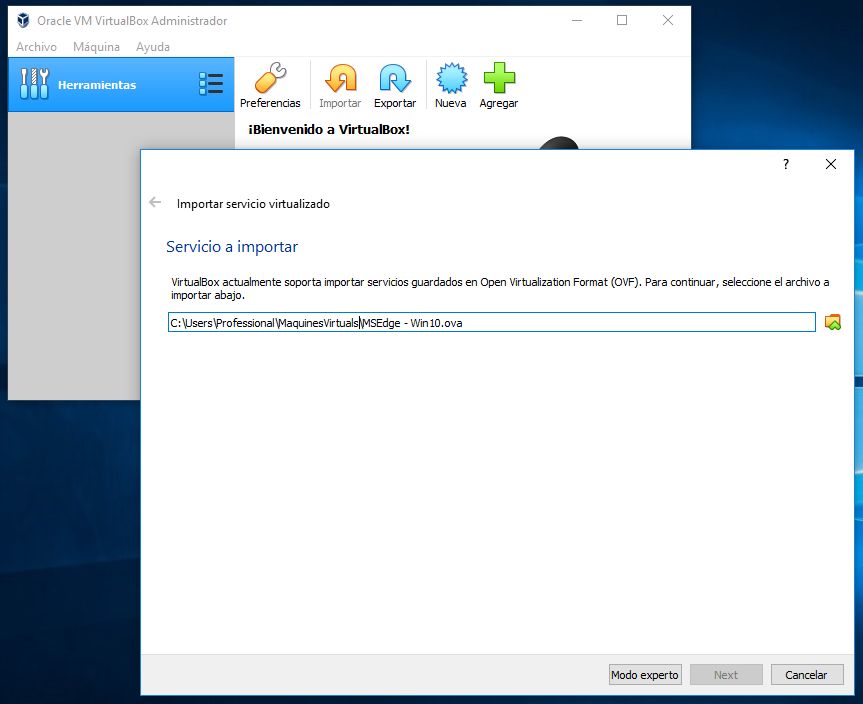This screenshot has width=863, height=704.
Task: Close the import dialog window
Action: [x=831, y=164]
